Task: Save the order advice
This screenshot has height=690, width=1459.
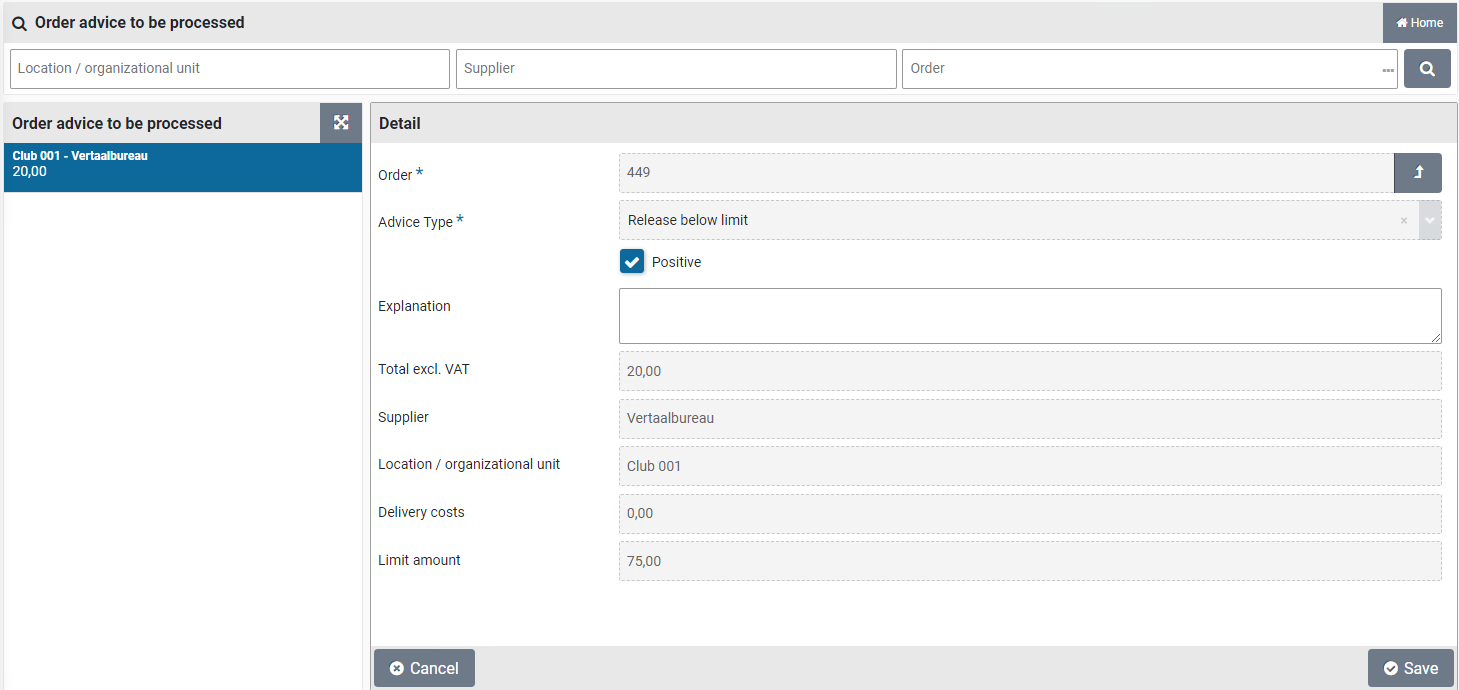Action: [x=1410, y=668]
